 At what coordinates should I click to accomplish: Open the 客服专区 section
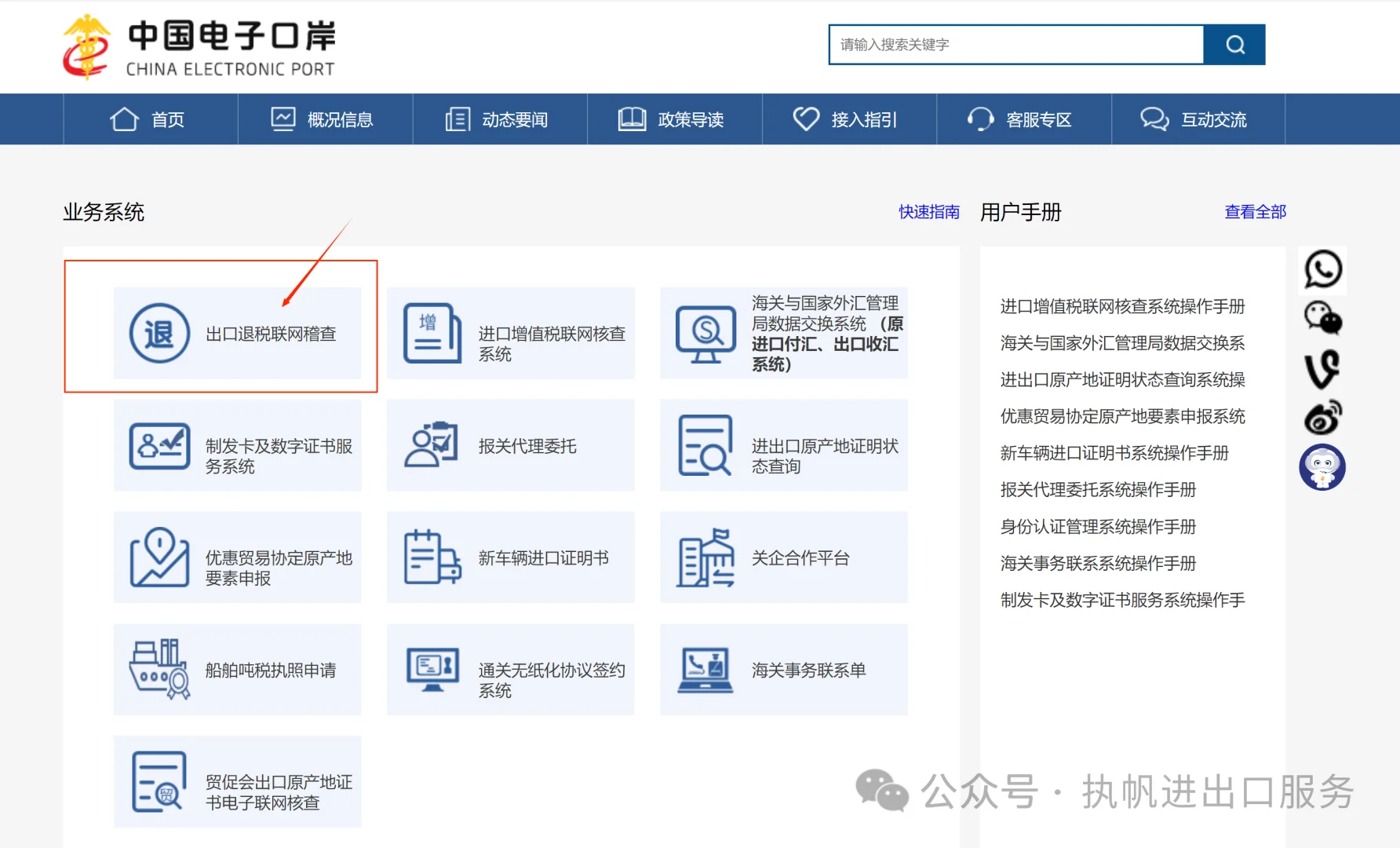(x=1040, y=119)
